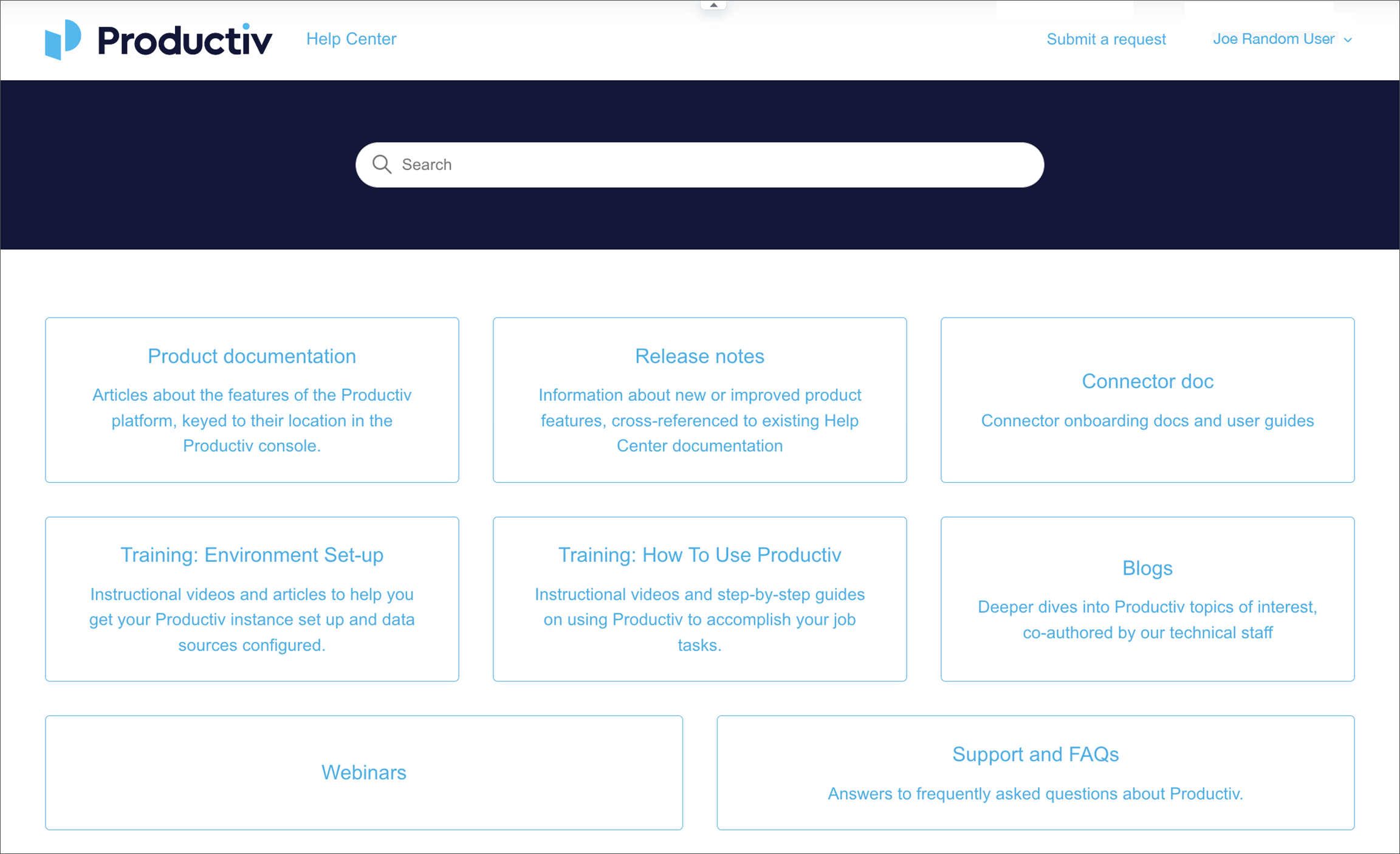The width and height of the screenshot is (1400, 854).
Task: Open the Submit a request page
Action: point(1106,39)
